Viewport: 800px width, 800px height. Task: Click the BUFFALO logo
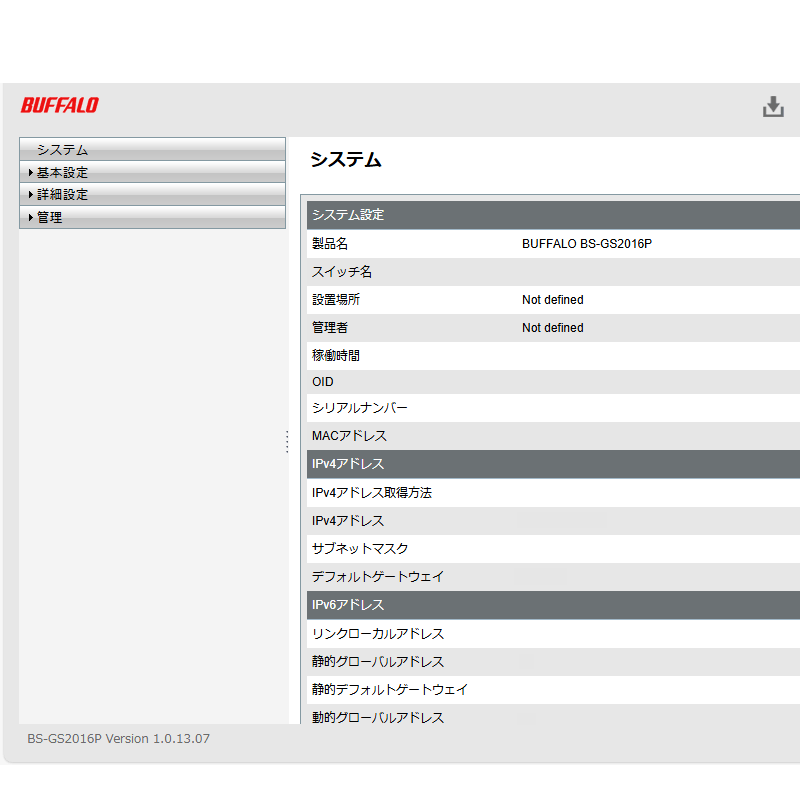point(60,105)
